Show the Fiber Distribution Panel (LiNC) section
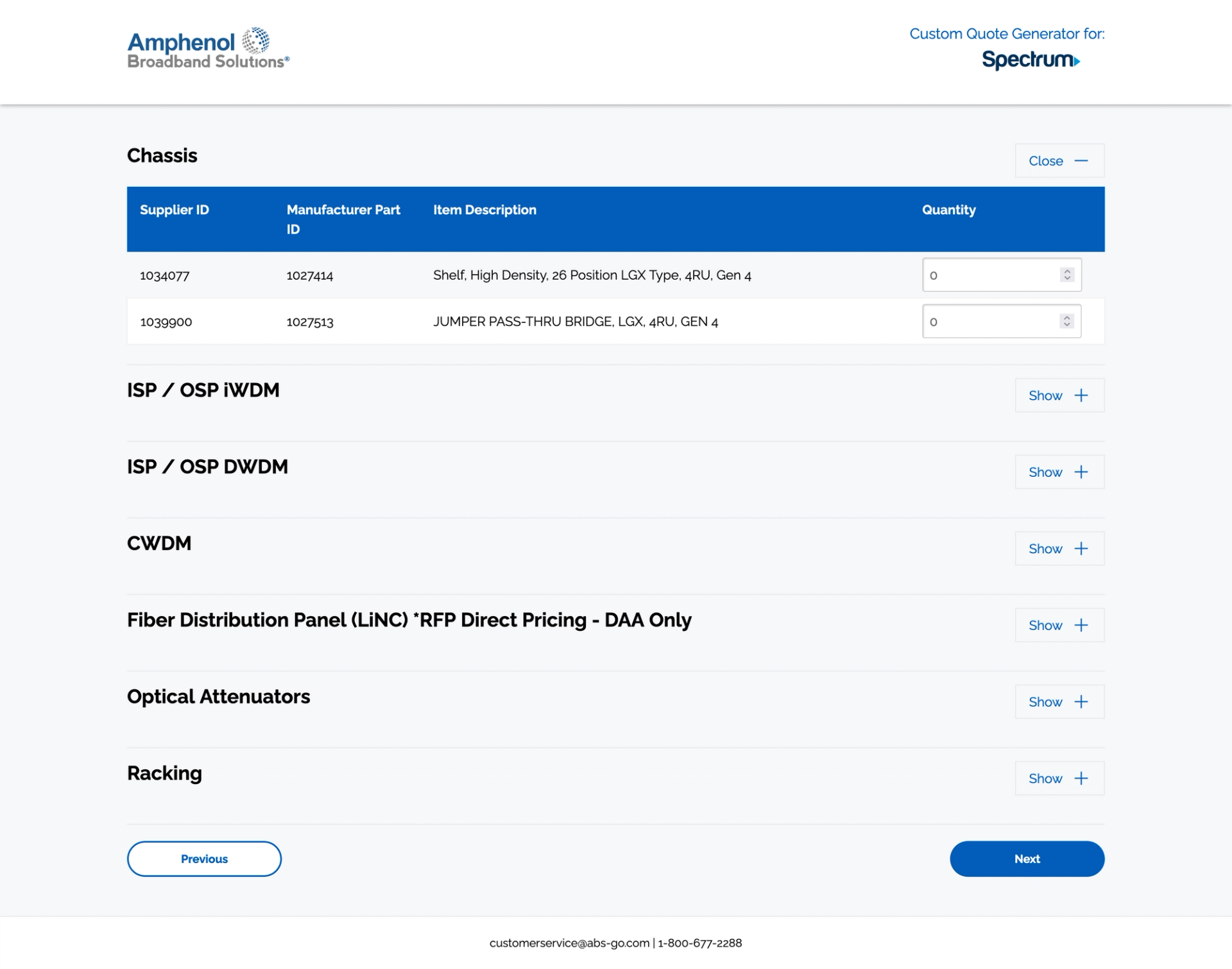 point(1059,625)
